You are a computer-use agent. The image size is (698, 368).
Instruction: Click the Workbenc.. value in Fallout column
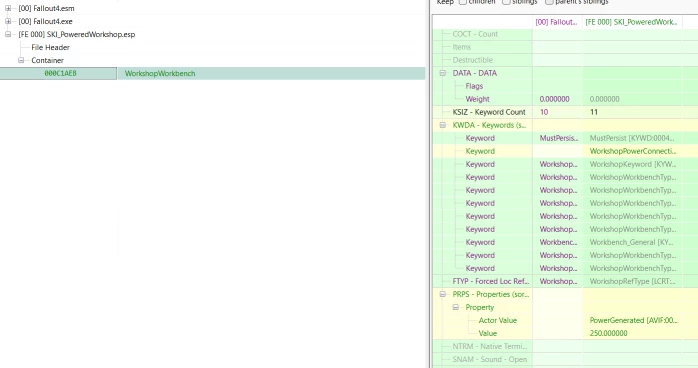click(558, 242)
